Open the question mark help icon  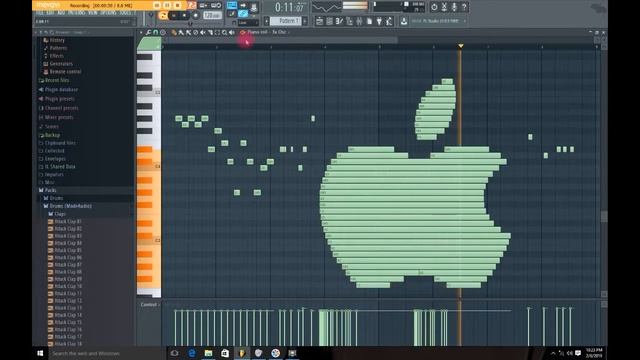[x=464, y=7]
